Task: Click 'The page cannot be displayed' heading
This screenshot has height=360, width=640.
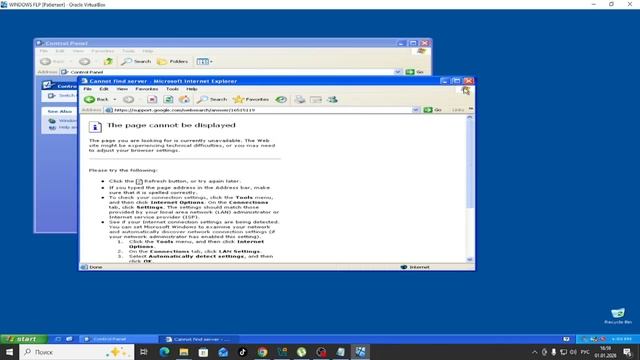Action: tap(171, 125)
